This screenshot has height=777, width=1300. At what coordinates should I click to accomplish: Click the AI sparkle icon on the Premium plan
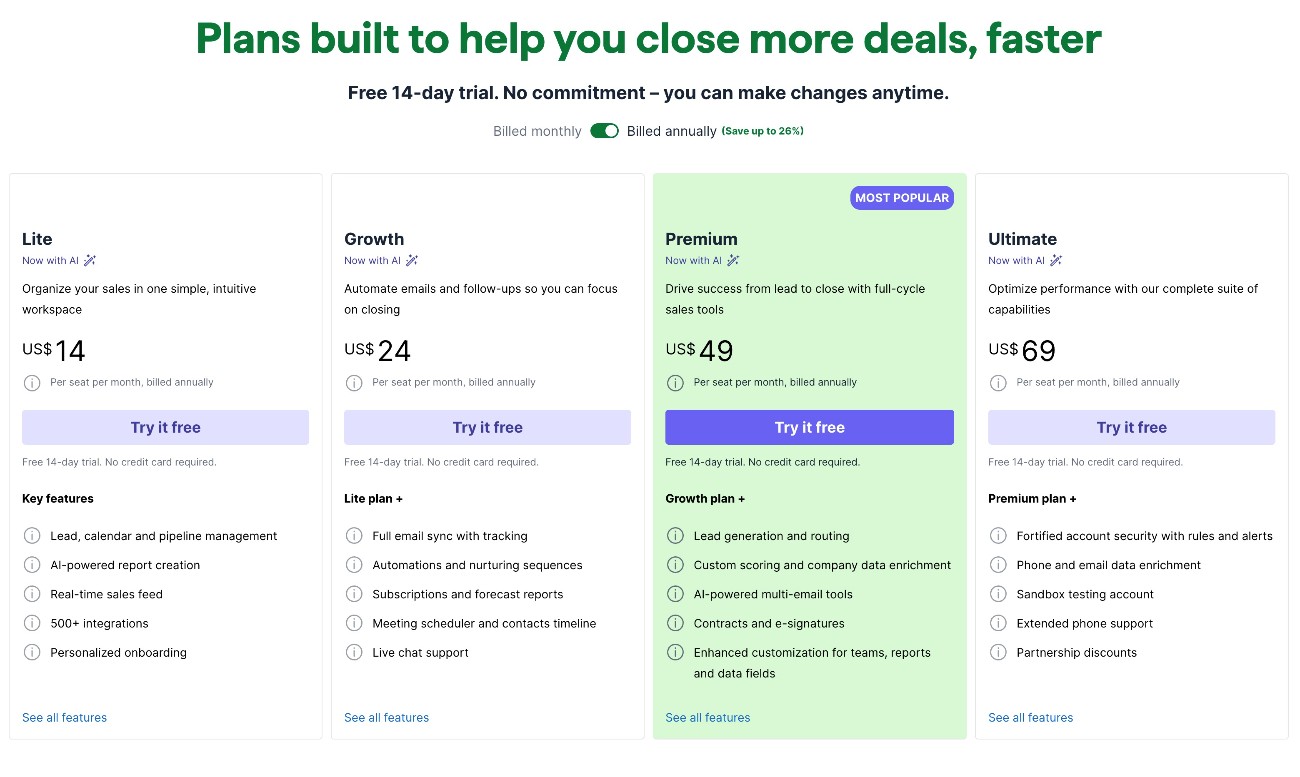733,260
